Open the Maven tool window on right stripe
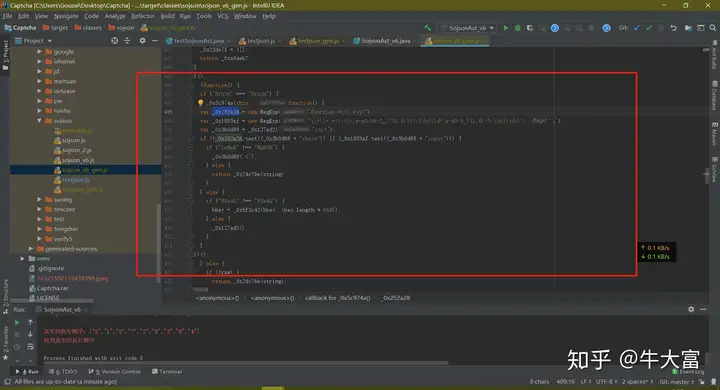The image size is (720, 390). click(x=715, y=134)
